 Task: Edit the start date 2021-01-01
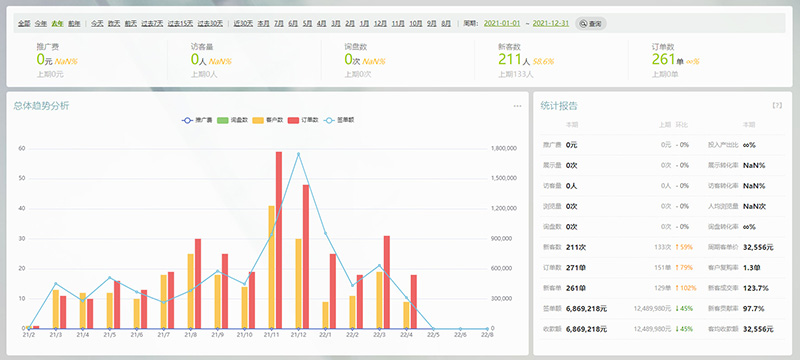click(x=502, y=23)
